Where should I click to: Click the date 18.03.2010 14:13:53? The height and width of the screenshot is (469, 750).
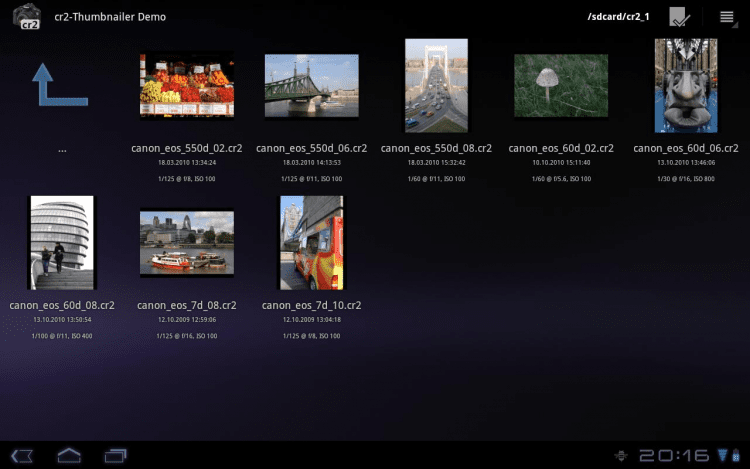pos(311,163)
